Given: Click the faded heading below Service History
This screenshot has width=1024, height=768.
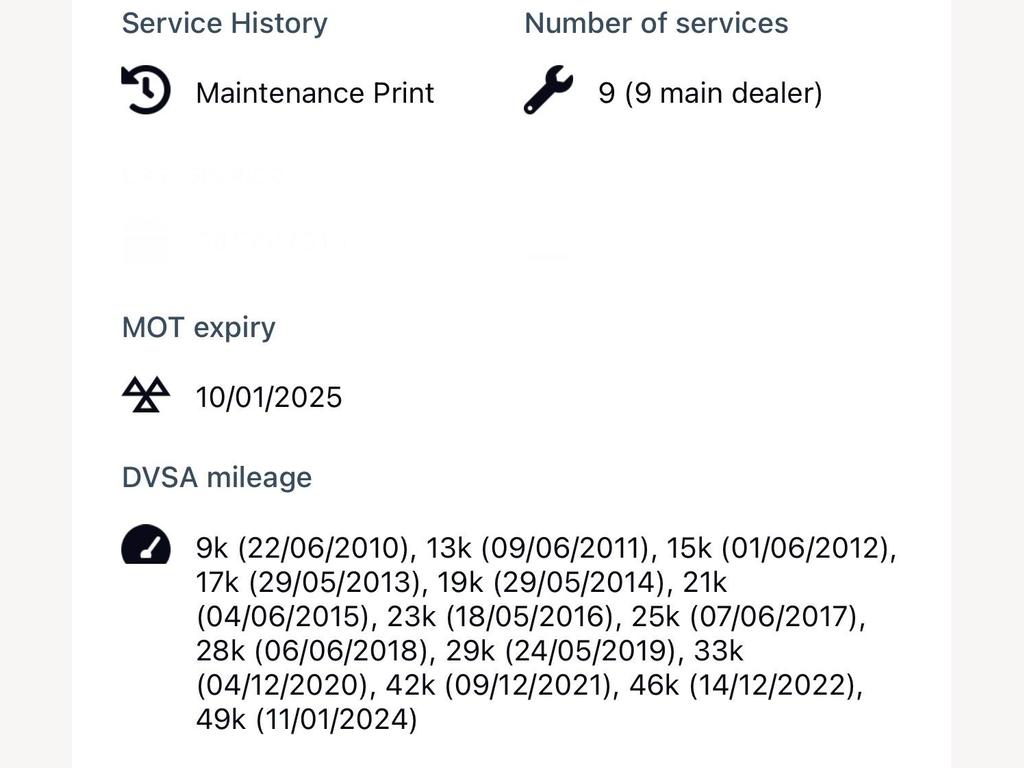Looking at the screenshot, I should tap(201, 175).
